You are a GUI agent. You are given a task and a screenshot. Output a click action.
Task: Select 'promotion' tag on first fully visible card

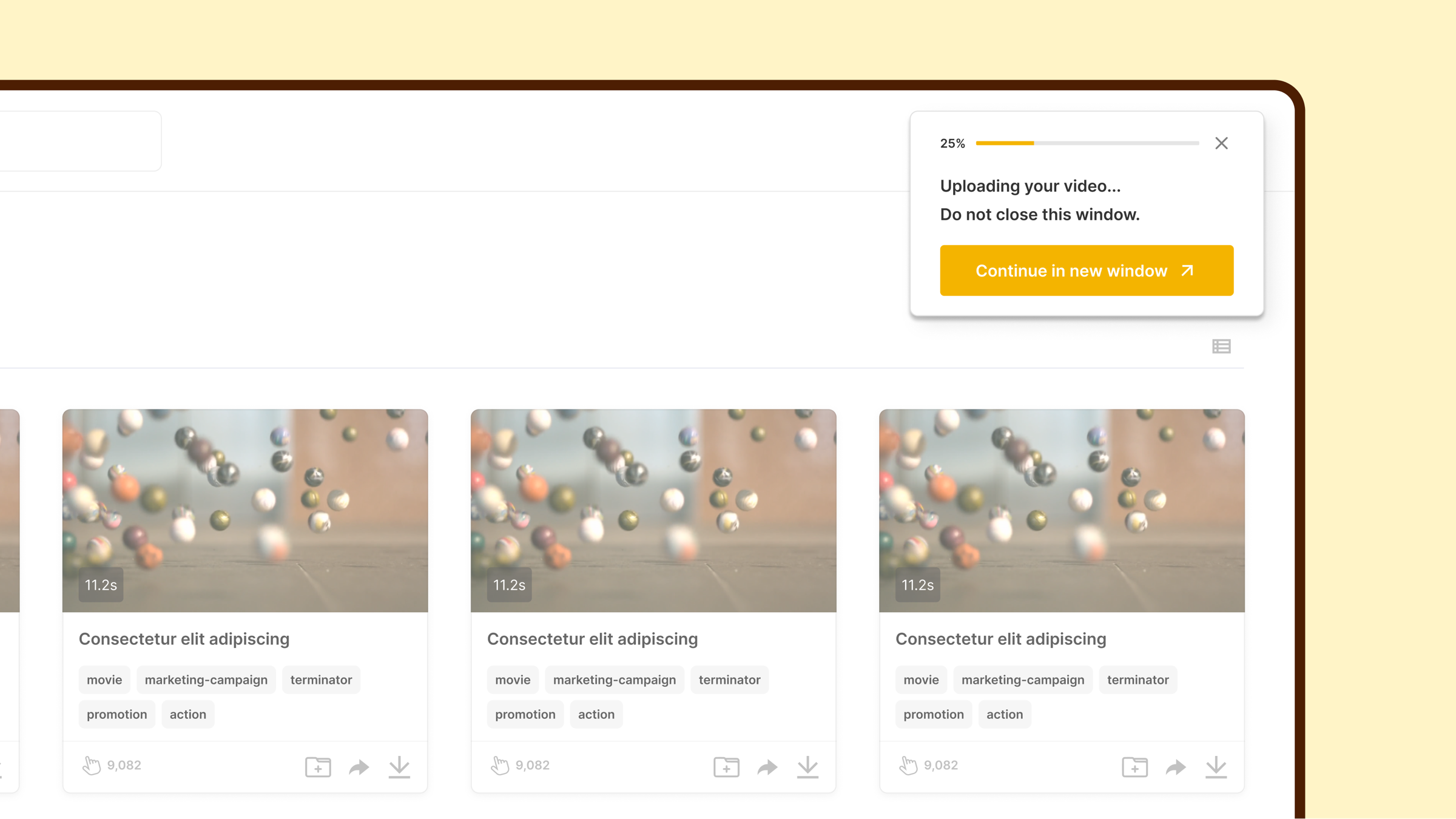116,714
